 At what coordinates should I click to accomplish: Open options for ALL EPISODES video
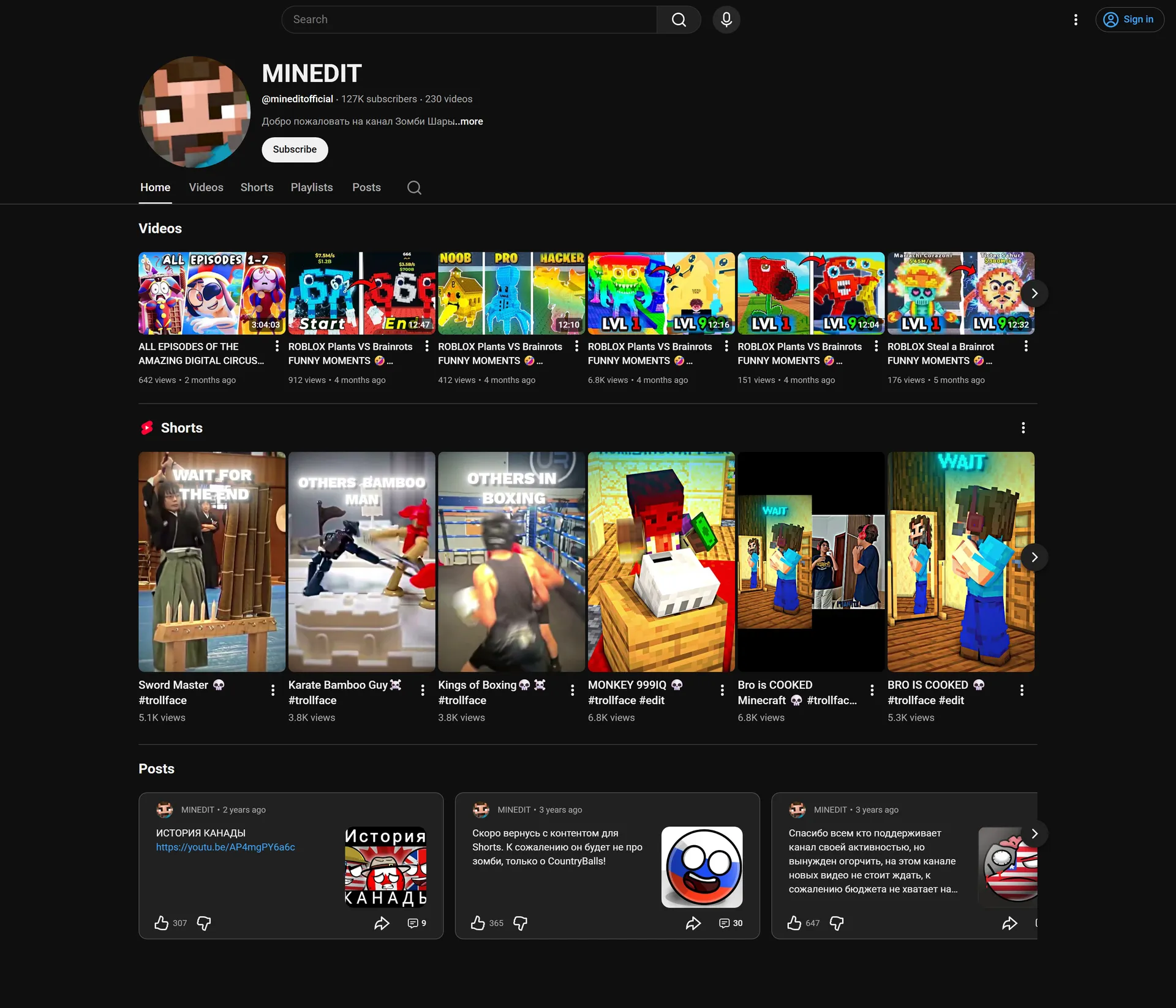point(277,346)
